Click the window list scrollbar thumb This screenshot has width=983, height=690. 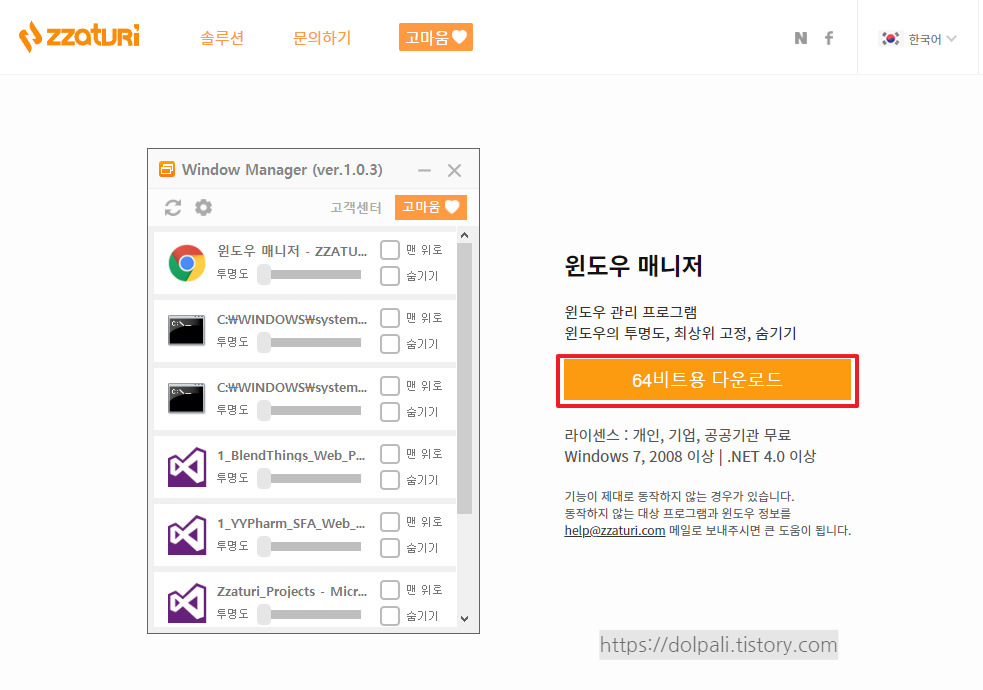[465, 379]
